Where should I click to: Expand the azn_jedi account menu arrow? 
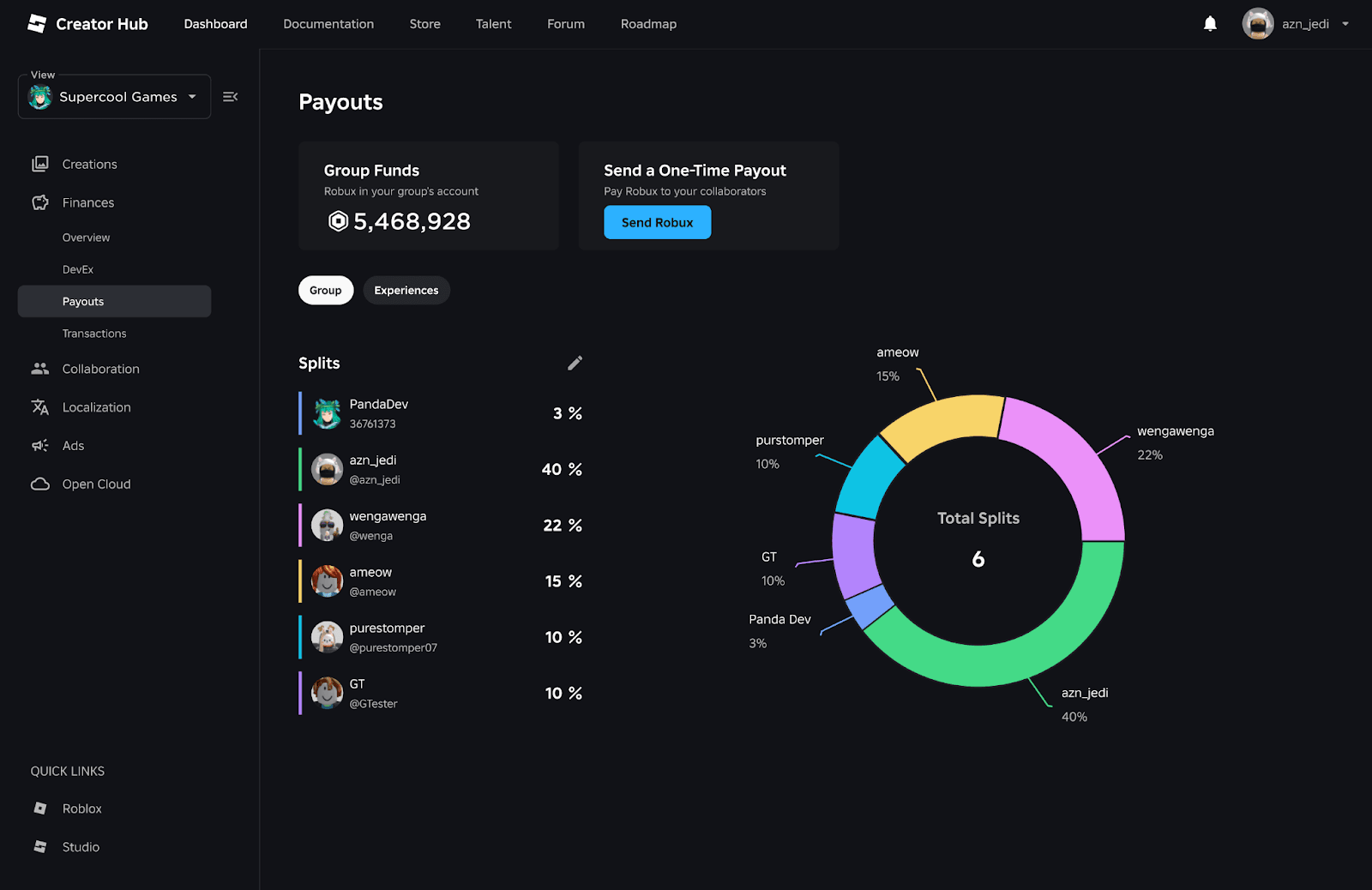point(1345,24)
